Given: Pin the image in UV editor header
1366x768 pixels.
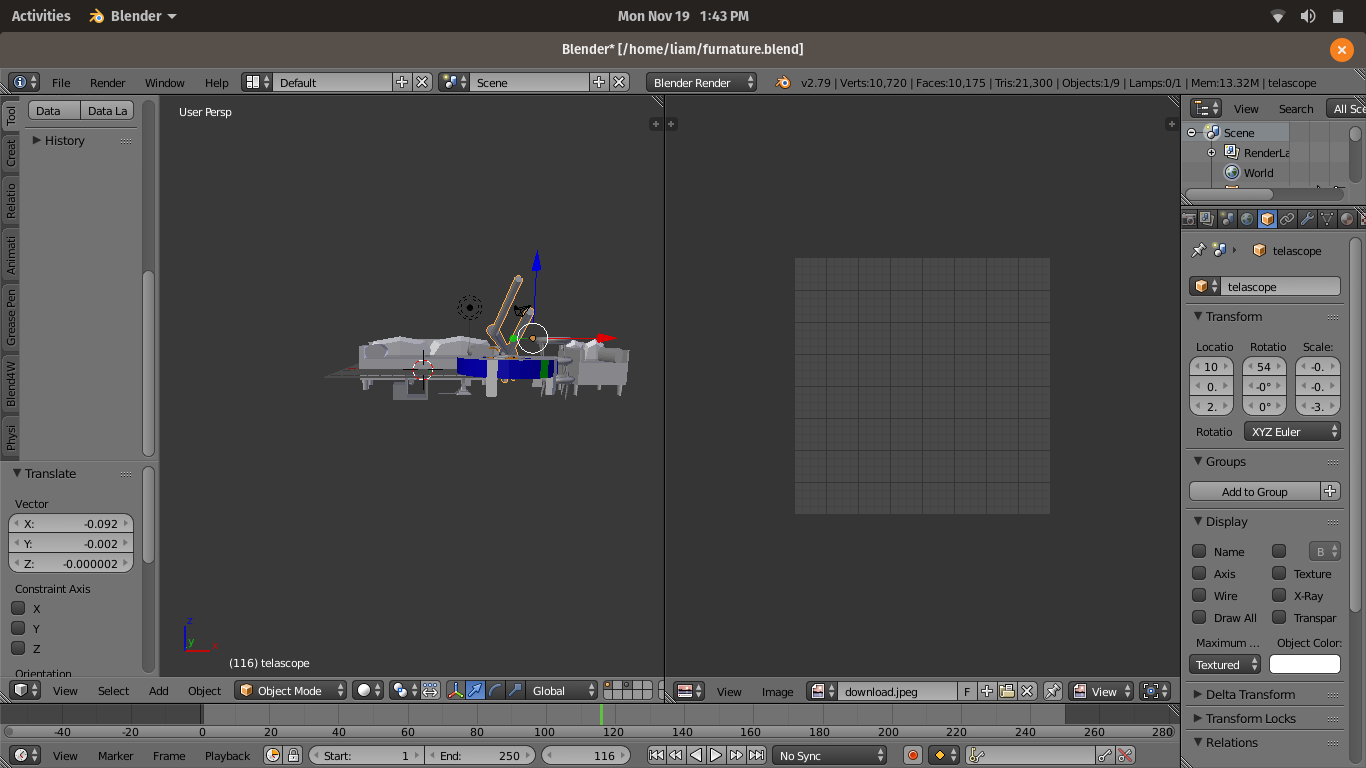Looking at the screenshot, I should tap(1052, 691).
